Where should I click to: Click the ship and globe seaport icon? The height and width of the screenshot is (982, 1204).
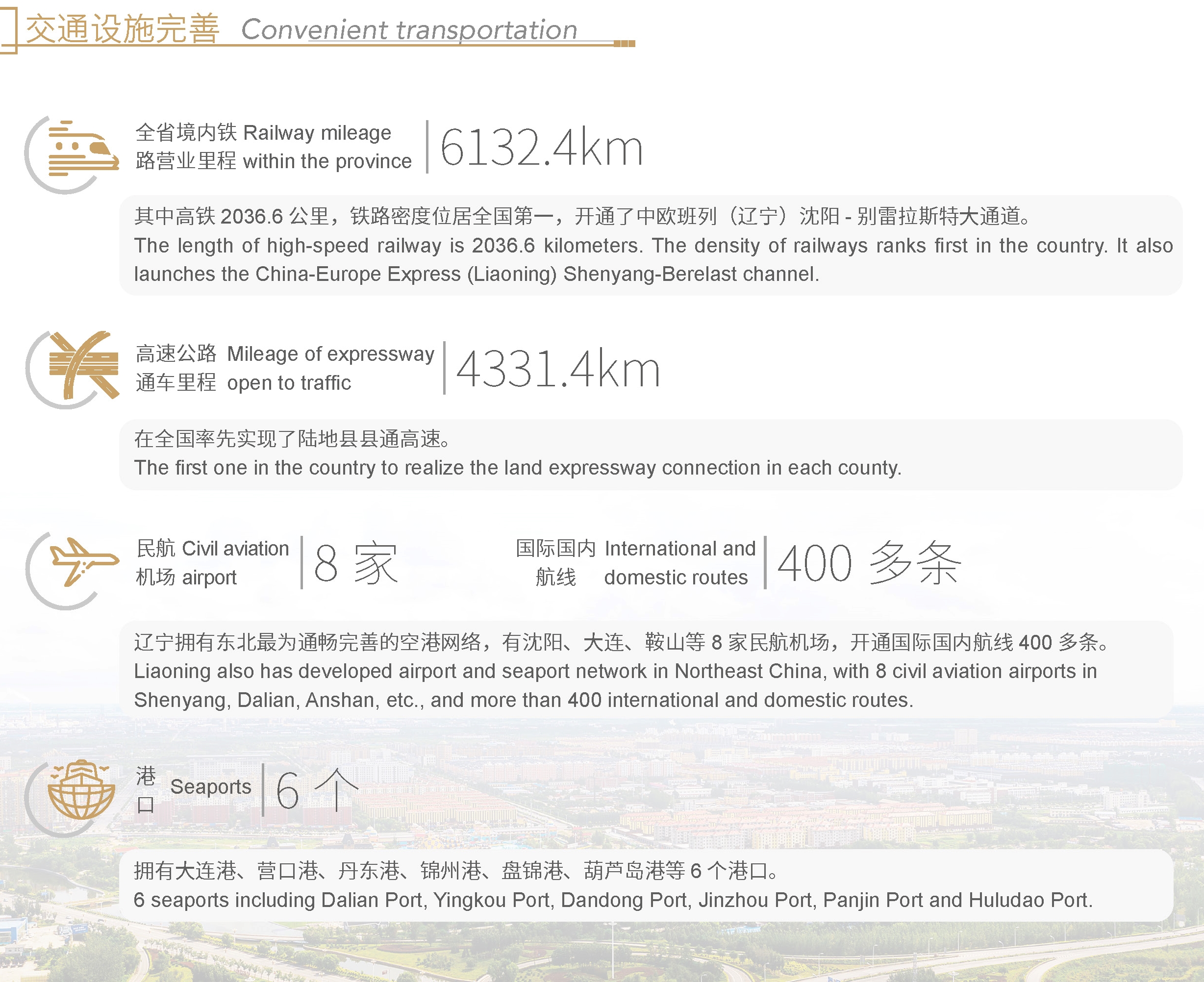[81, 790]
